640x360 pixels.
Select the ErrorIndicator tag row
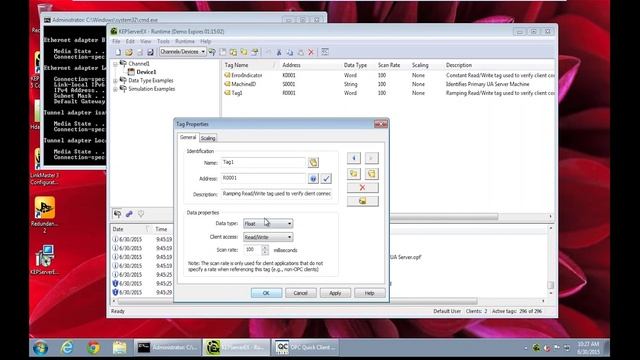point(389,76)
